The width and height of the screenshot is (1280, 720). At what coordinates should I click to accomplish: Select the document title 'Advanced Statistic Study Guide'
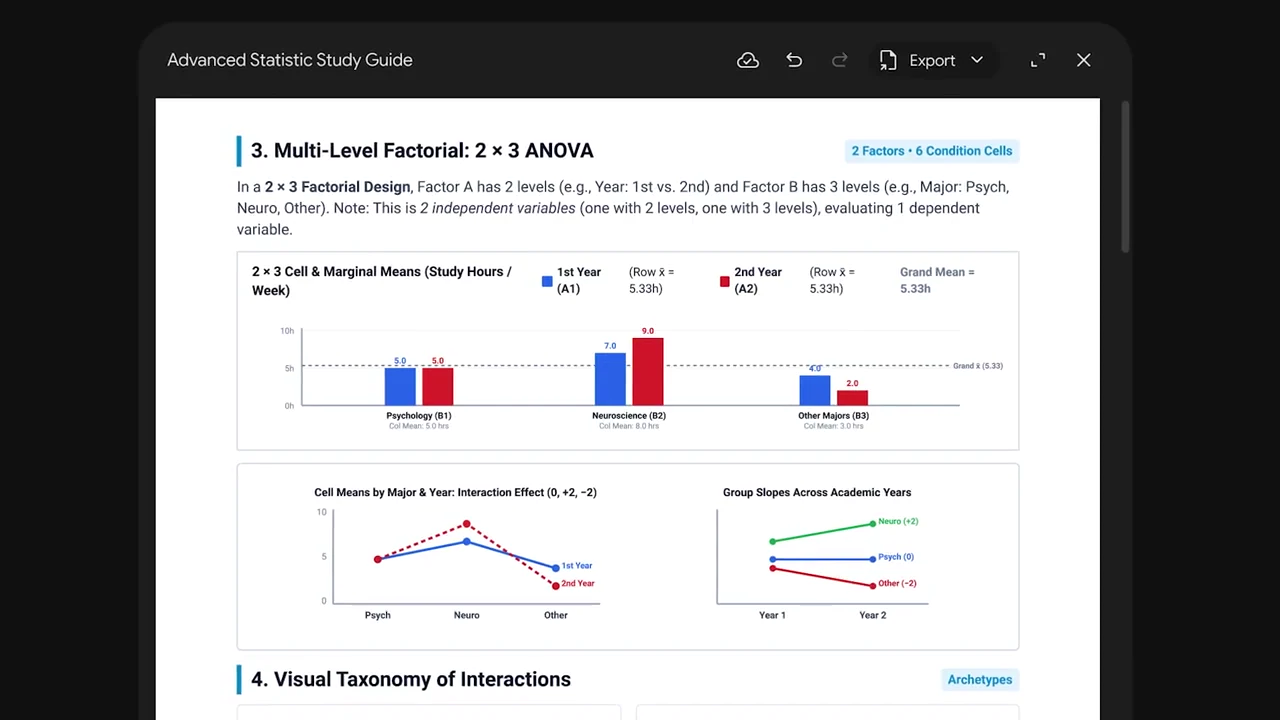290,60
